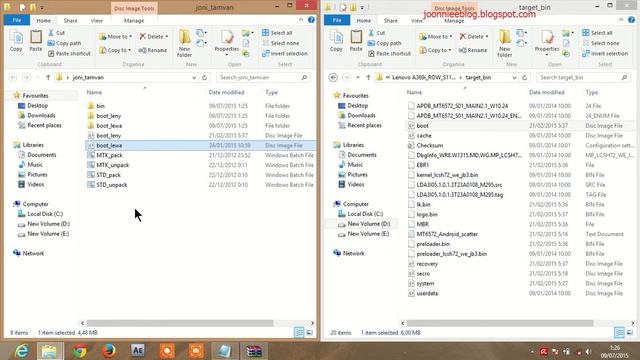Click Up arrow in joni_tamvan address bar
Viewport: 640px width, 360px height.
[48, 77]
